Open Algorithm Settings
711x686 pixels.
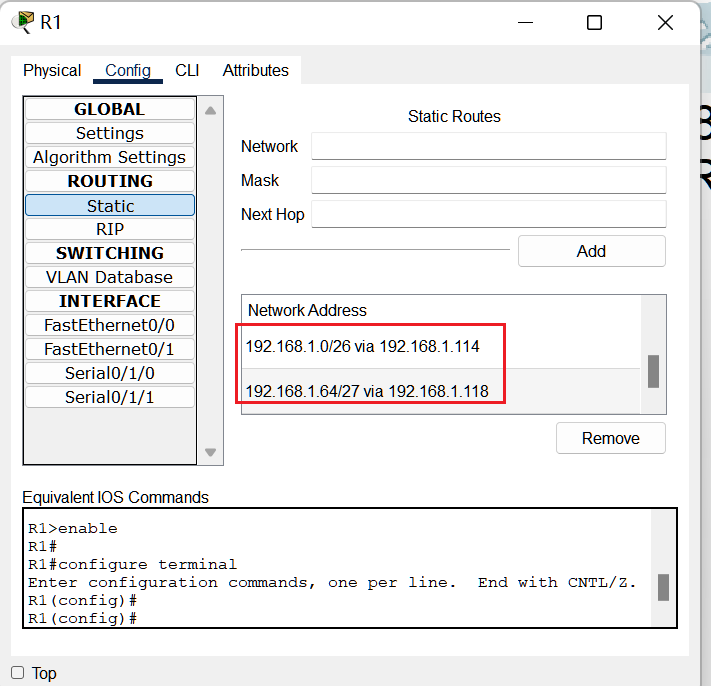pyautogui.click(x=110, y=157)
